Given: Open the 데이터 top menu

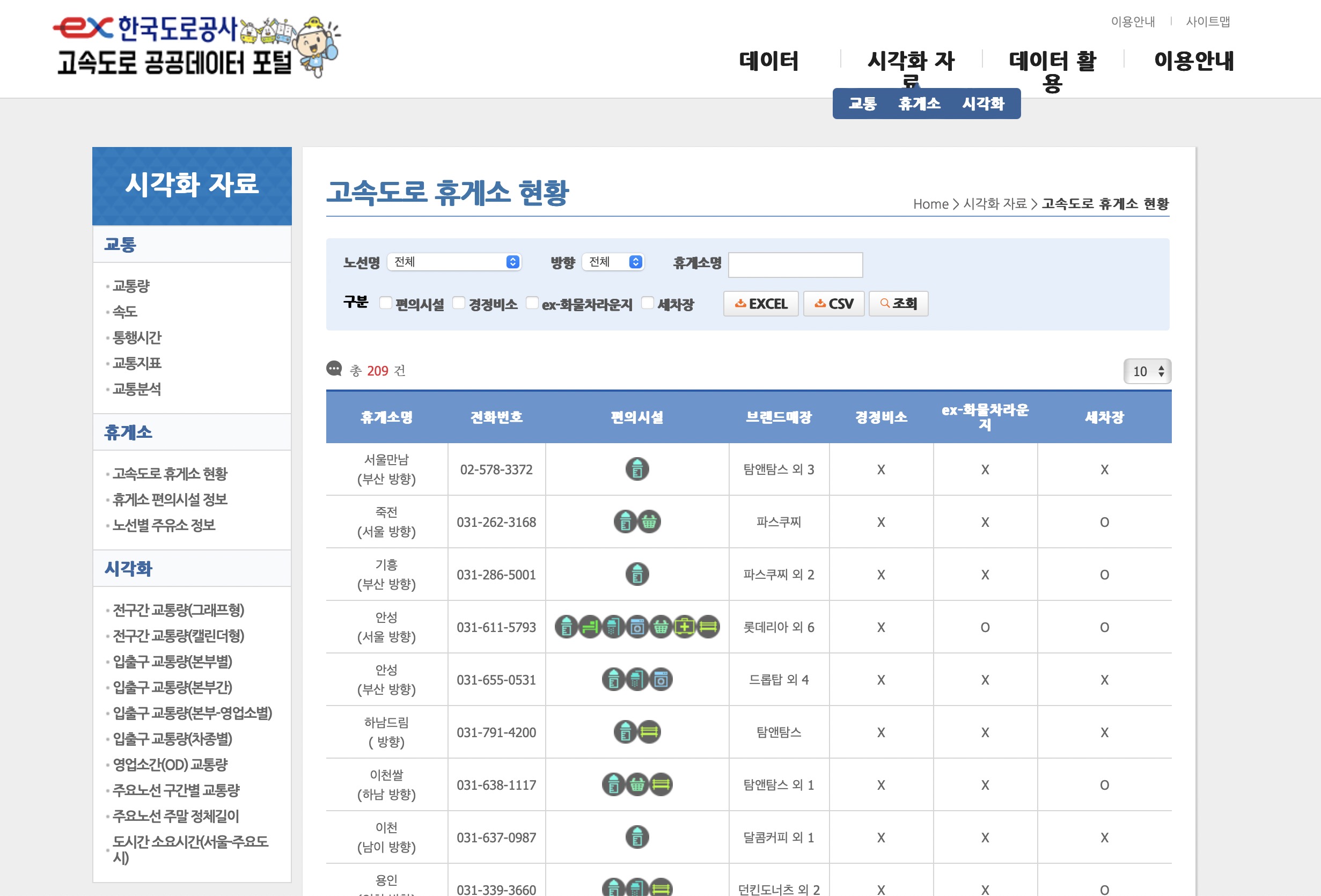Looking at the screenshot, I should 768,61.
